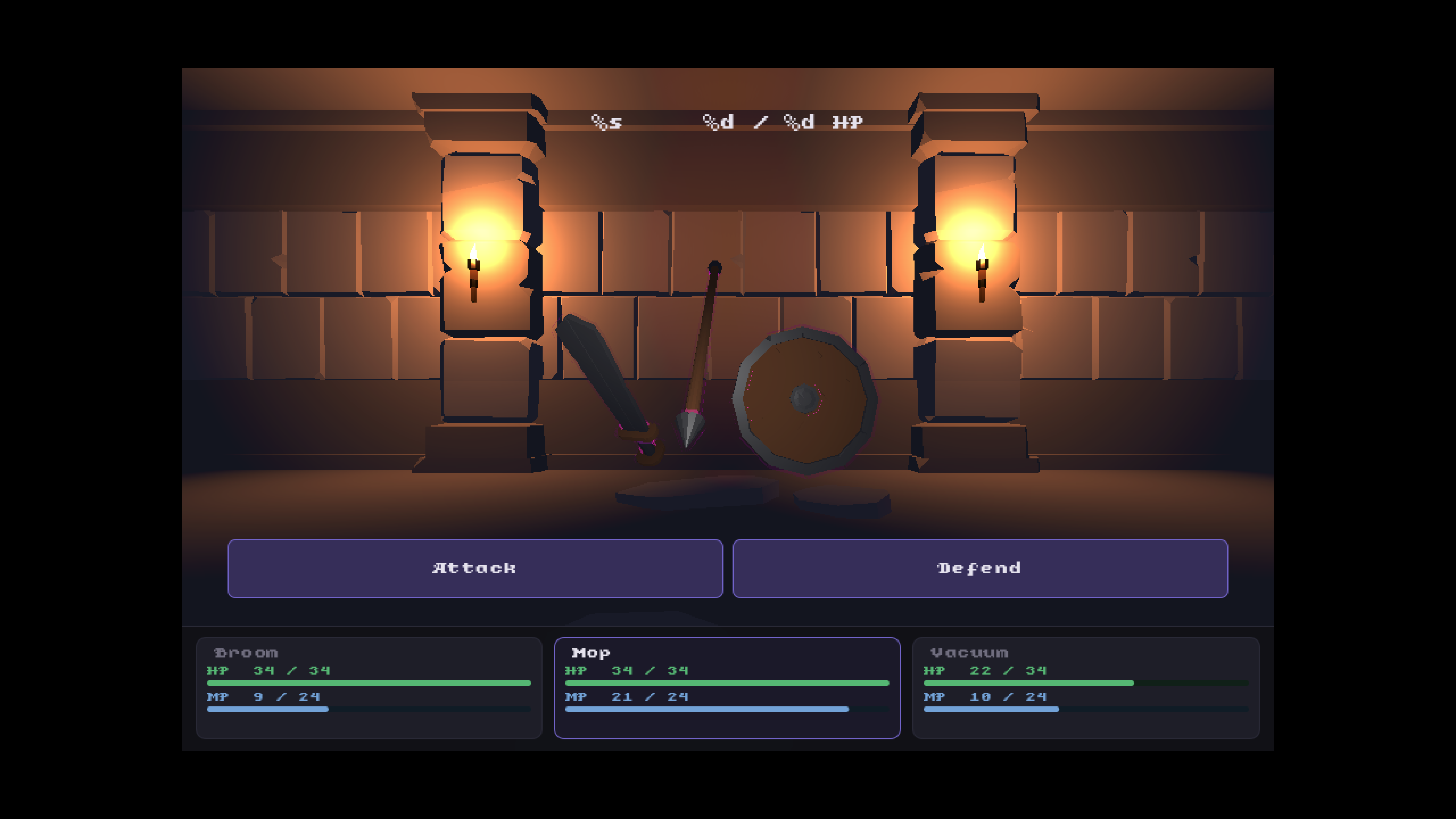Select the Broom party member card
Viewport: 1456px width, 819px height.
pos(369,687)
